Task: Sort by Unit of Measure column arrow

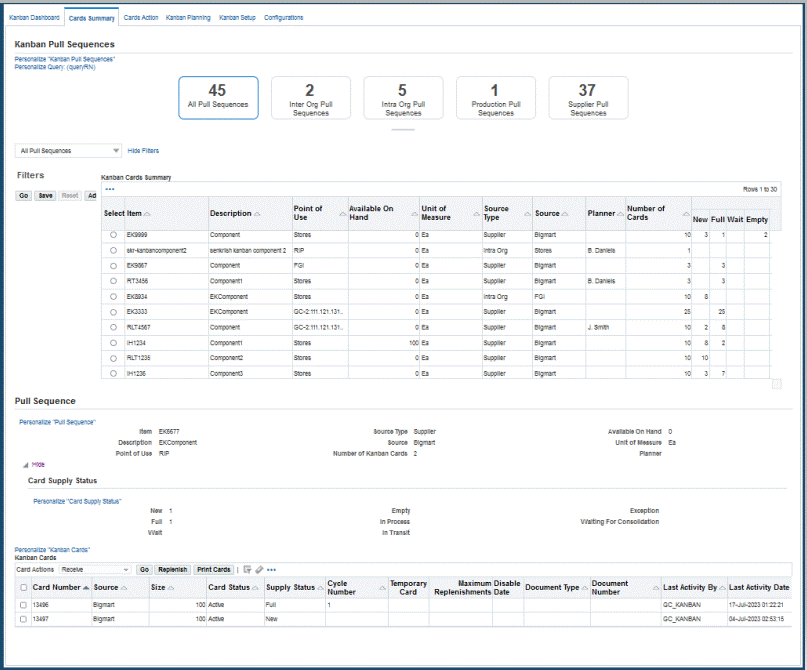Action: [476, 214]
